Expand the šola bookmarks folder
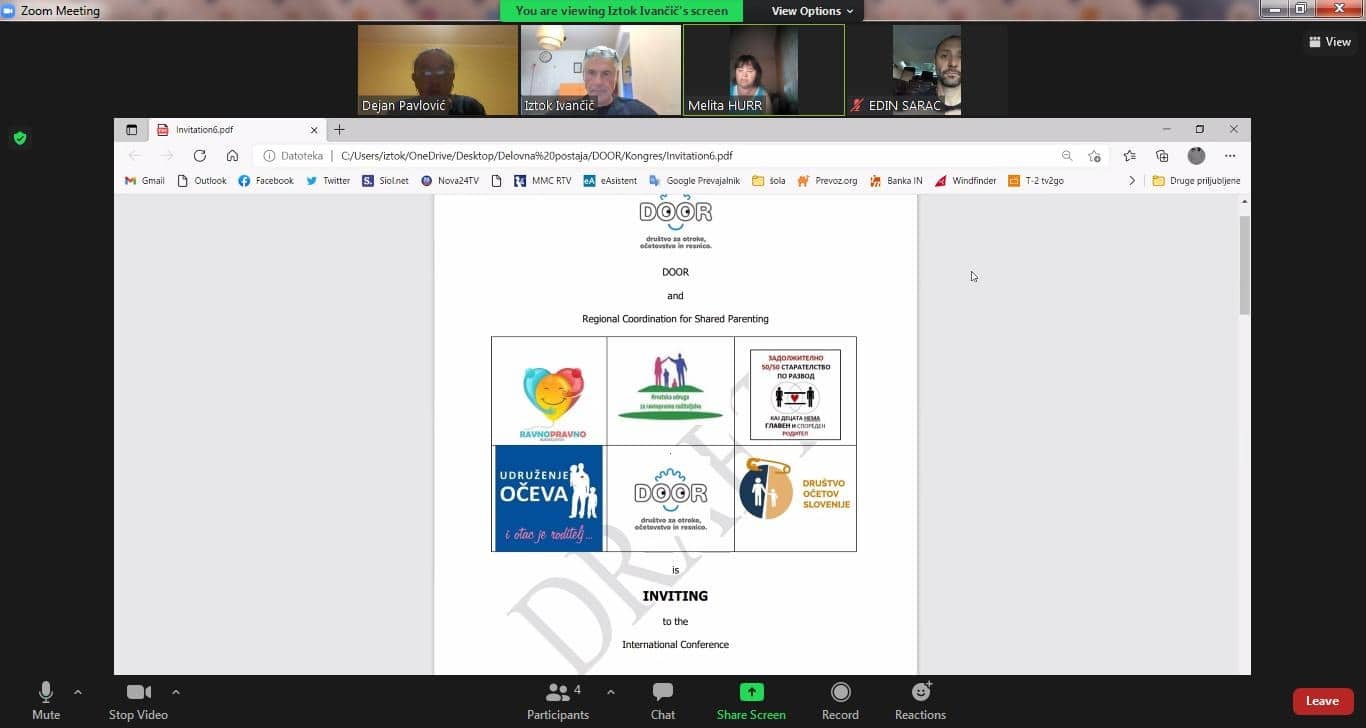Screen dimensions: 1366x728 pos(769,181)
